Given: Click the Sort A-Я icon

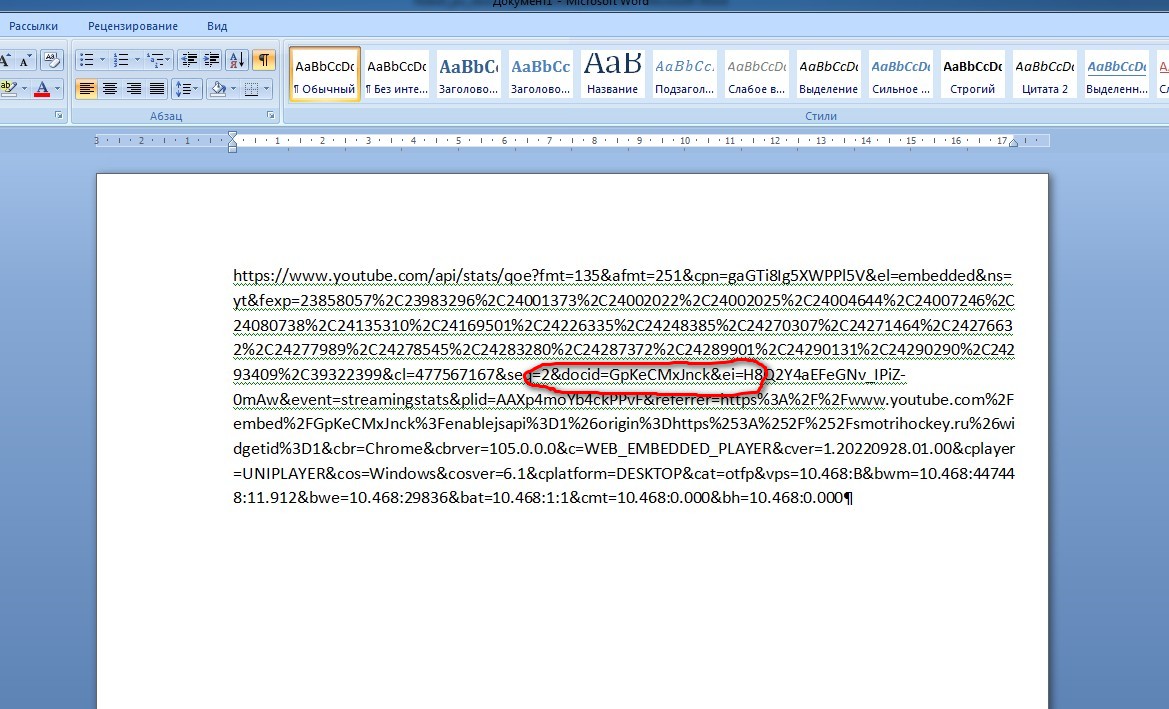Looking at the screenshot, I should point(236,60).
